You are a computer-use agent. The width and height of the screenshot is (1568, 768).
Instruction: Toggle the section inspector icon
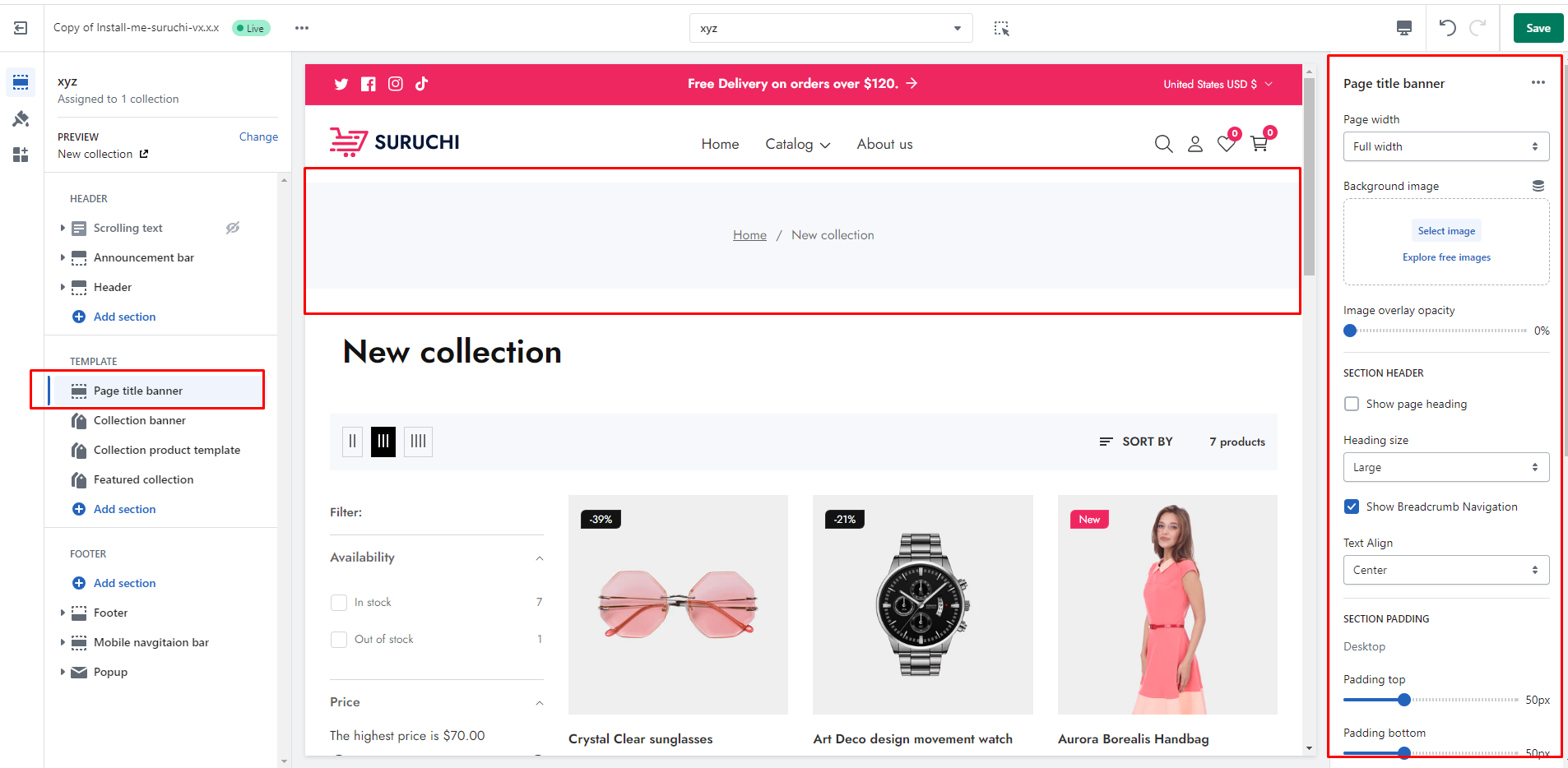pyautogui.click(x=1001, y=28)
